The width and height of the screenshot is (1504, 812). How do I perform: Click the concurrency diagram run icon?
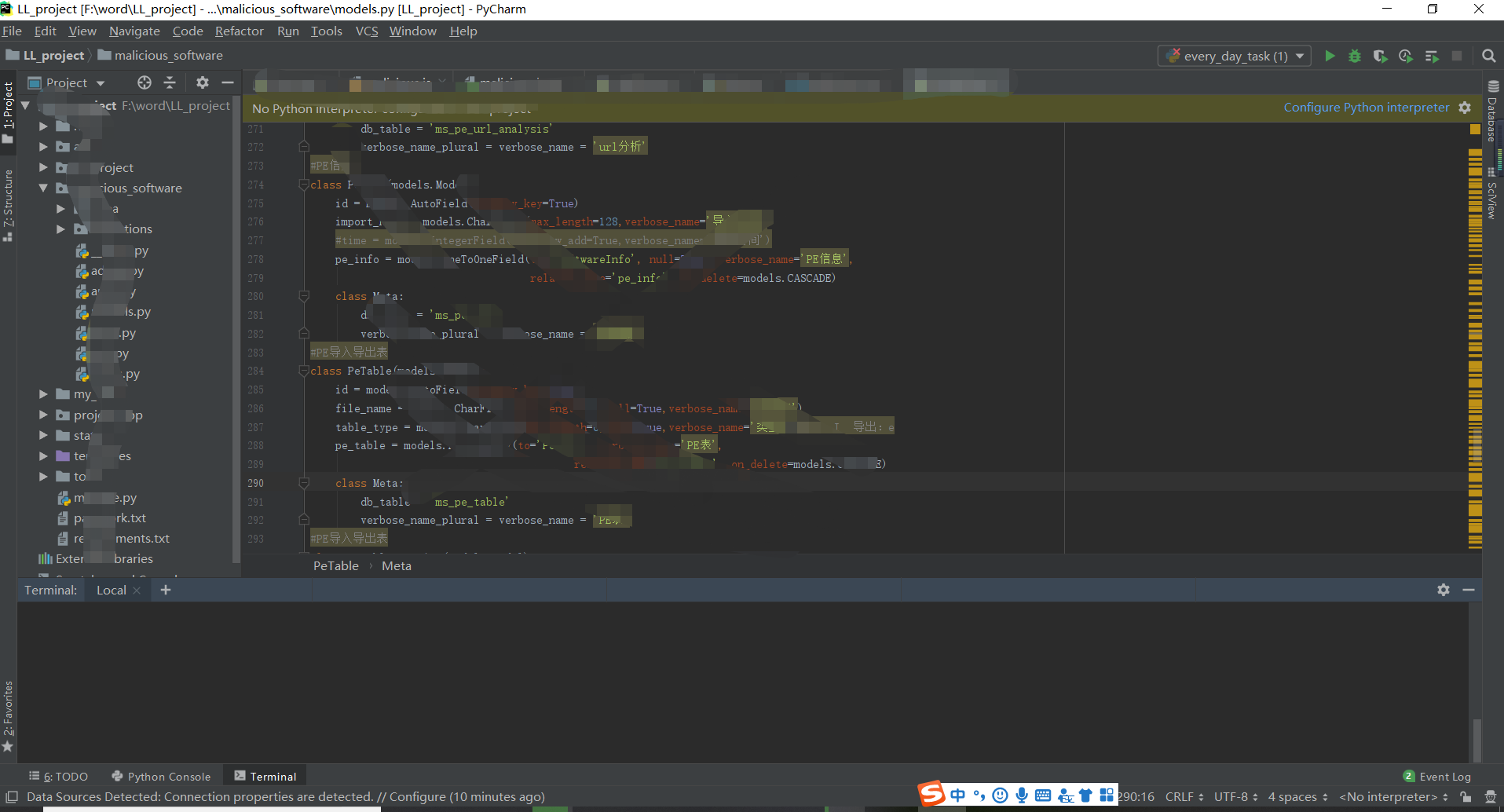(1432, 56)
